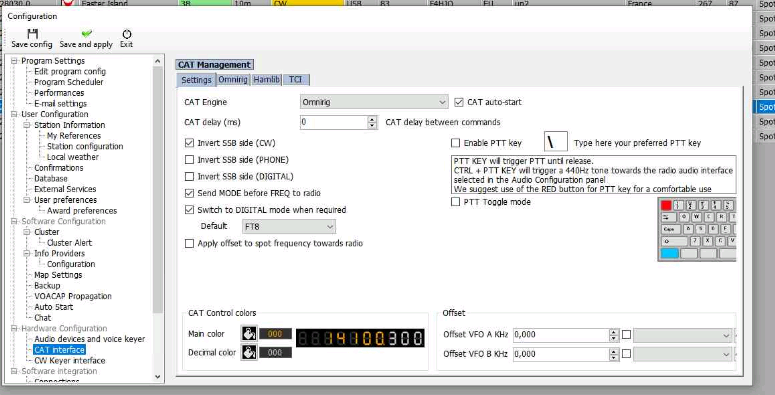Screen dimensions: 775x395
Task: Open Audio devices and voice keyer
Action: 89,339
